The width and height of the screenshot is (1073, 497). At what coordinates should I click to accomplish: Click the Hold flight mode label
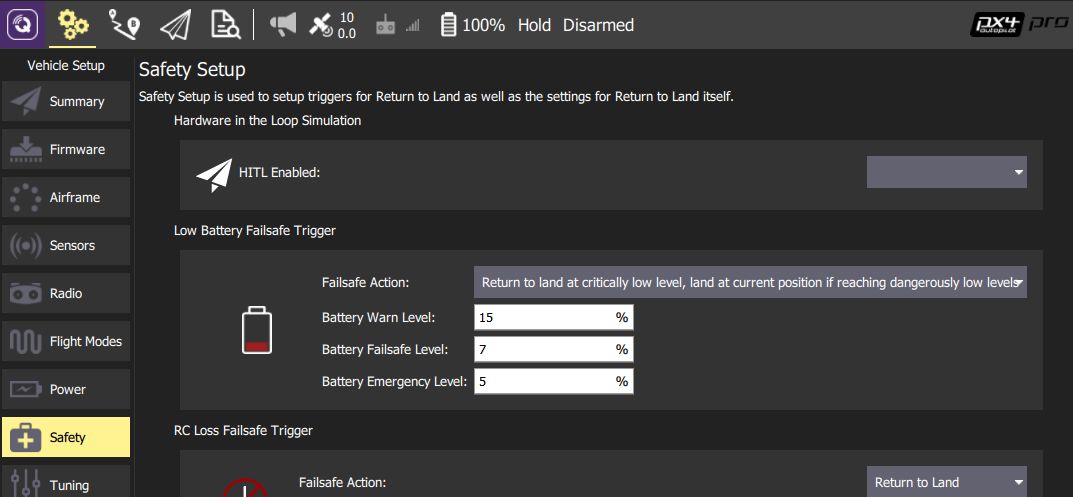point(534,25)
